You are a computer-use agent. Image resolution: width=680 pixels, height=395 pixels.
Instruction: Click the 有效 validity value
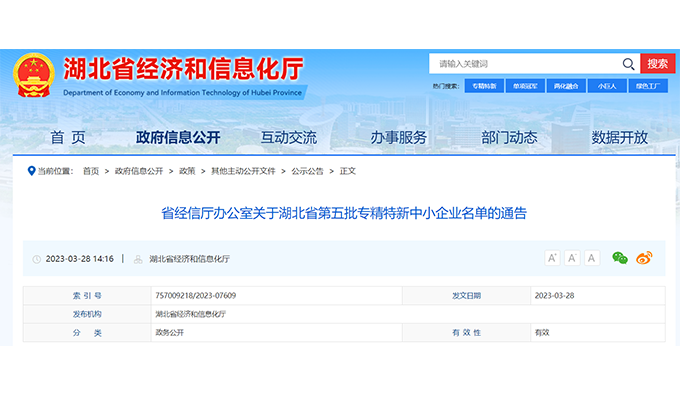542,333
